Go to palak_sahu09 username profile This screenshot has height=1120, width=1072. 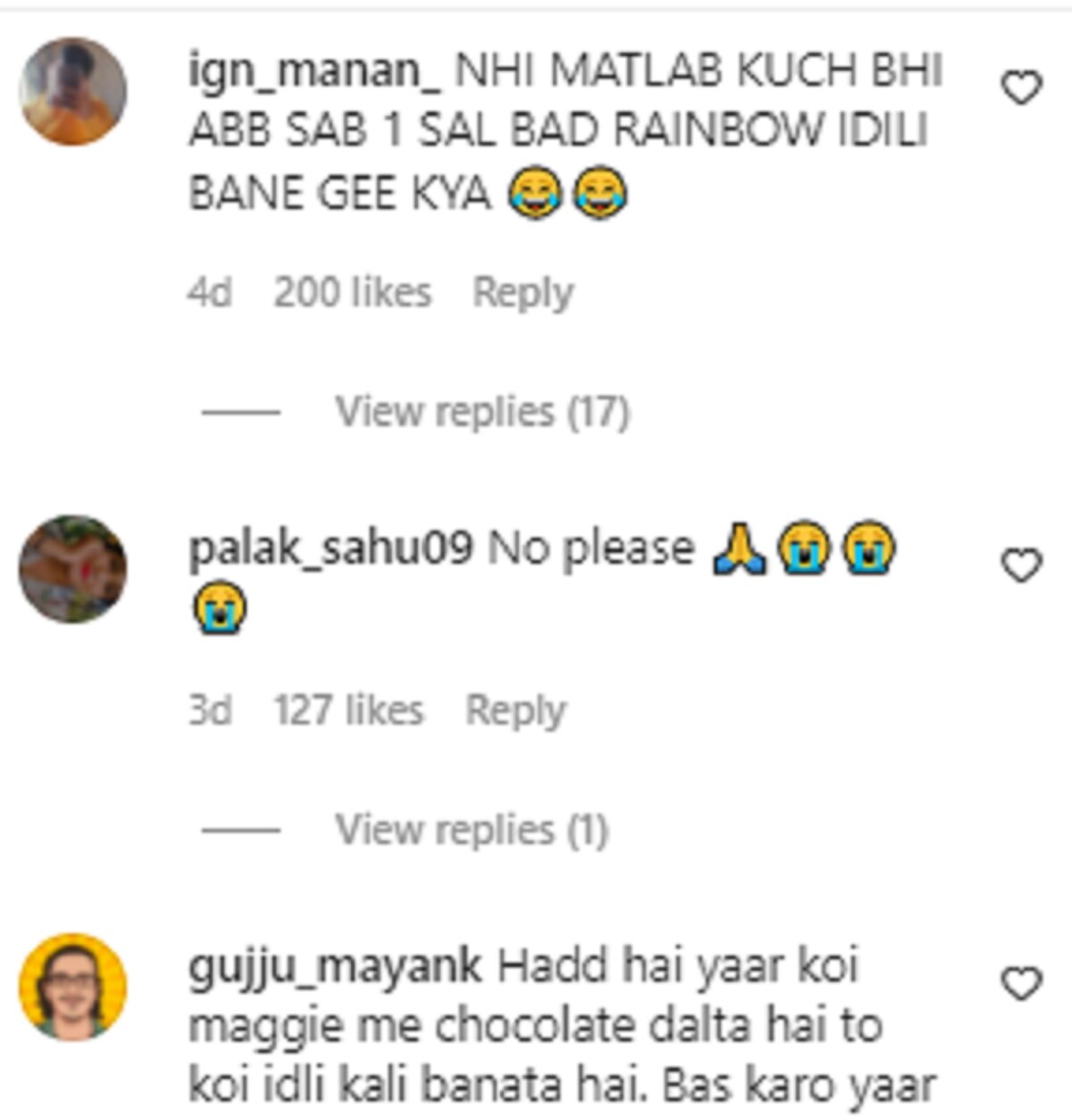coord(330,548)
